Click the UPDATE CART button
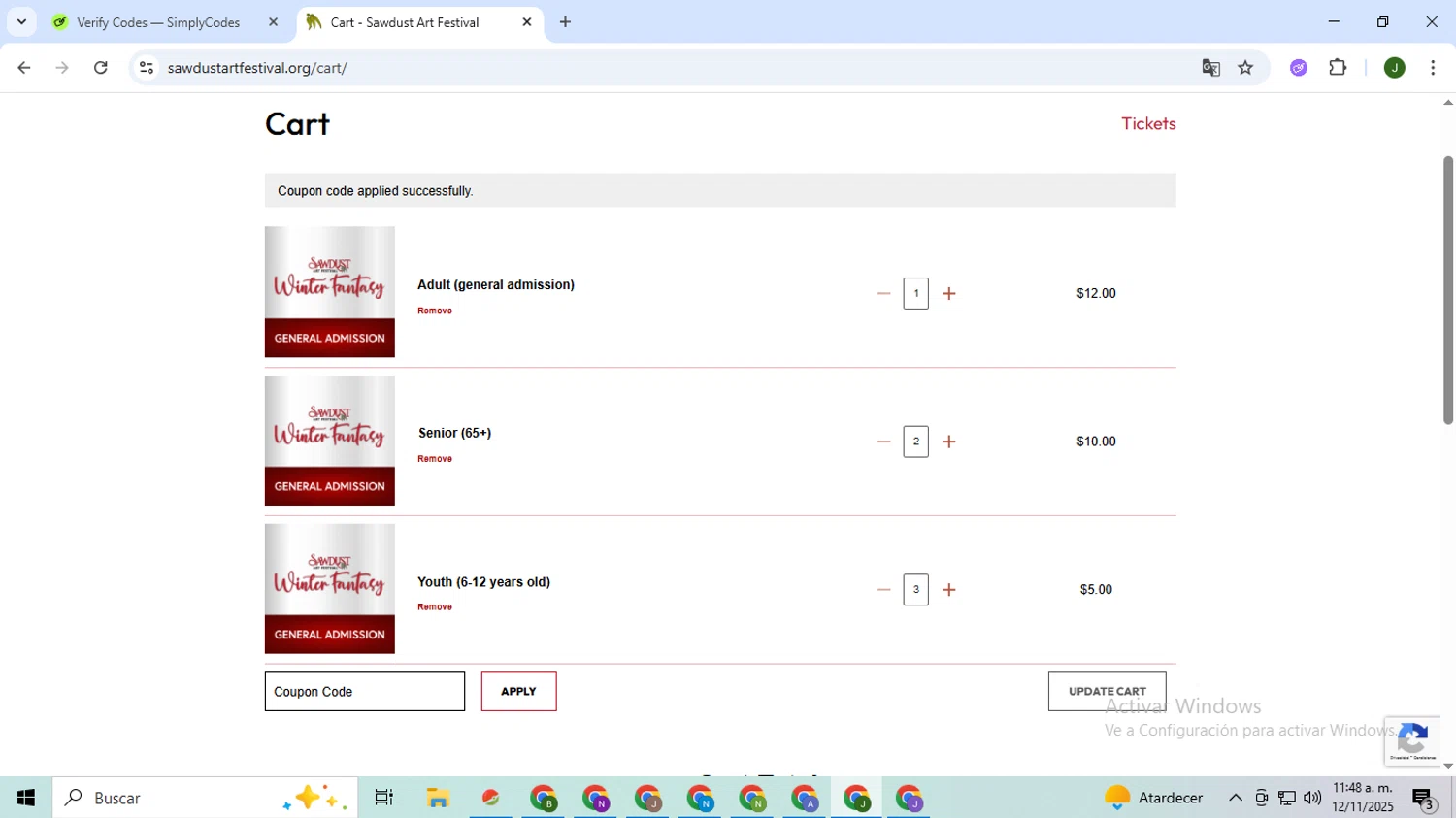Screen dimensions: 1456x818 pyautogui.click(x=1107, y=692)
